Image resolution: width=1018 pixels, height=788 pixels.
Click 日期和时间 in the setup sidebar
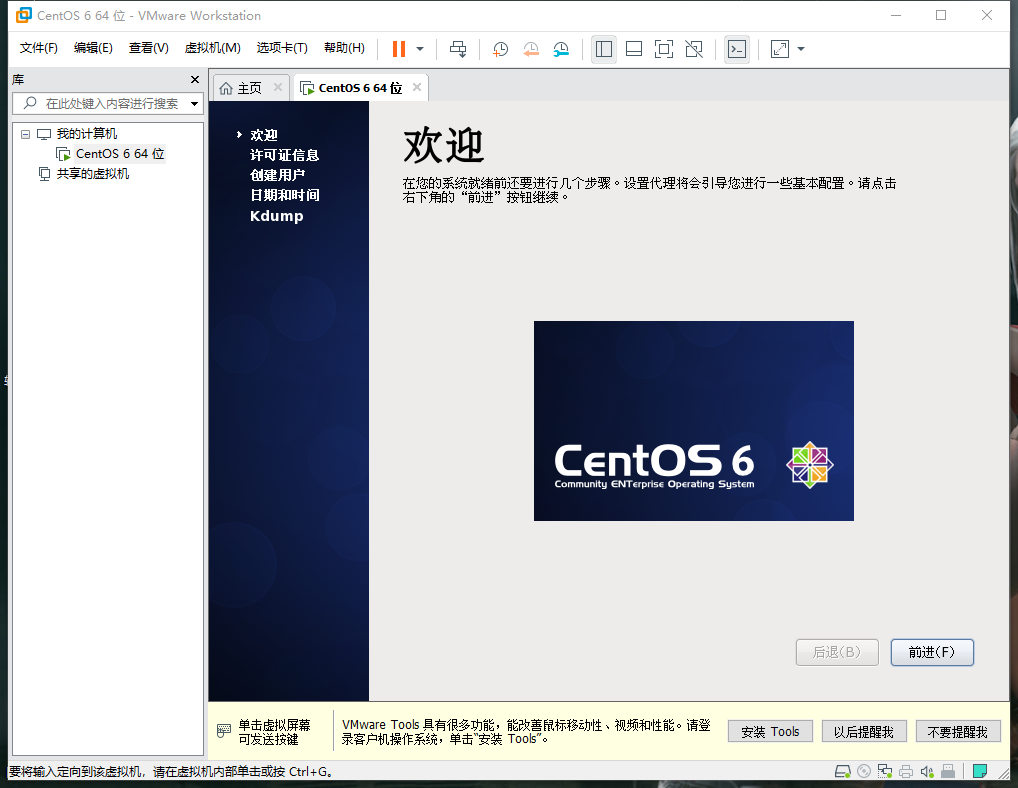tap(284, 195)
